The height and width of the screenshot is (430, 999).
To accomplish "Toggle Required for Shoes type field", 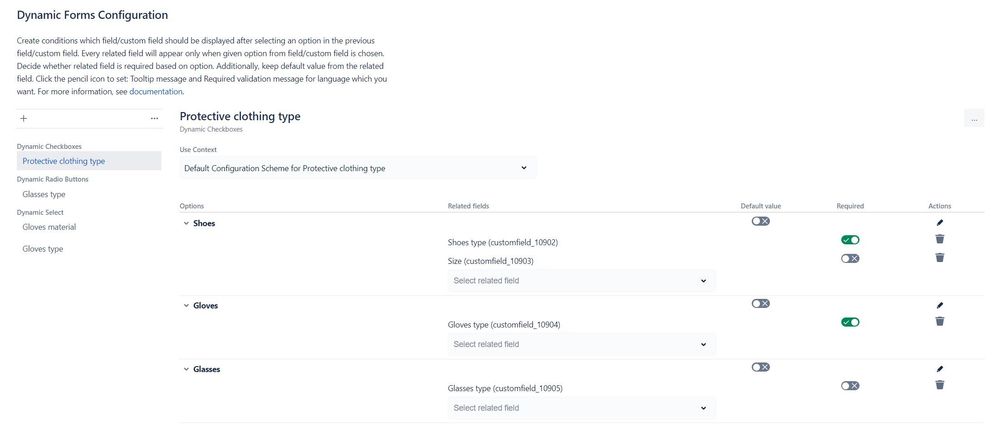I will [x=850, y=240].
